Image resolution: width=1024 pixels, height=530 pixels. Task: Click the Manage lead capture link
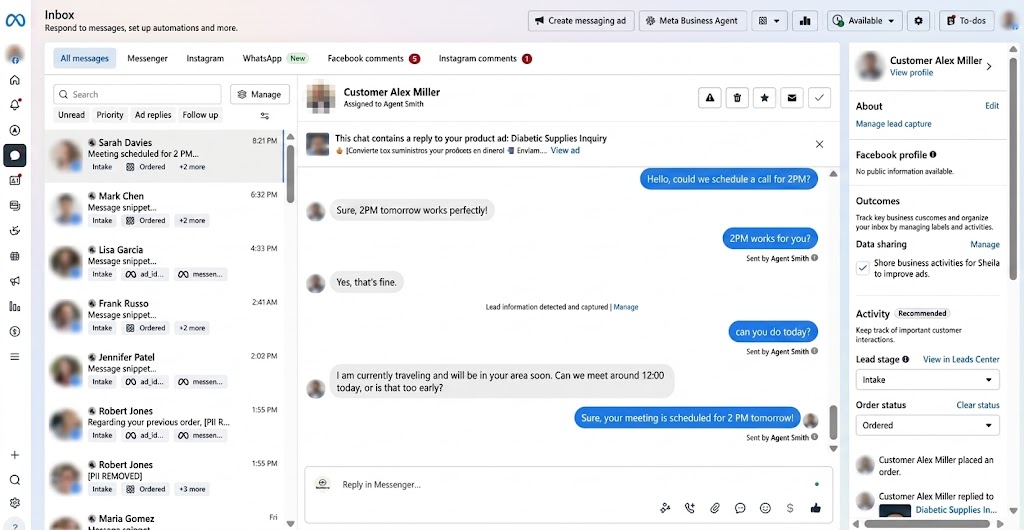(x=893, y=123)
